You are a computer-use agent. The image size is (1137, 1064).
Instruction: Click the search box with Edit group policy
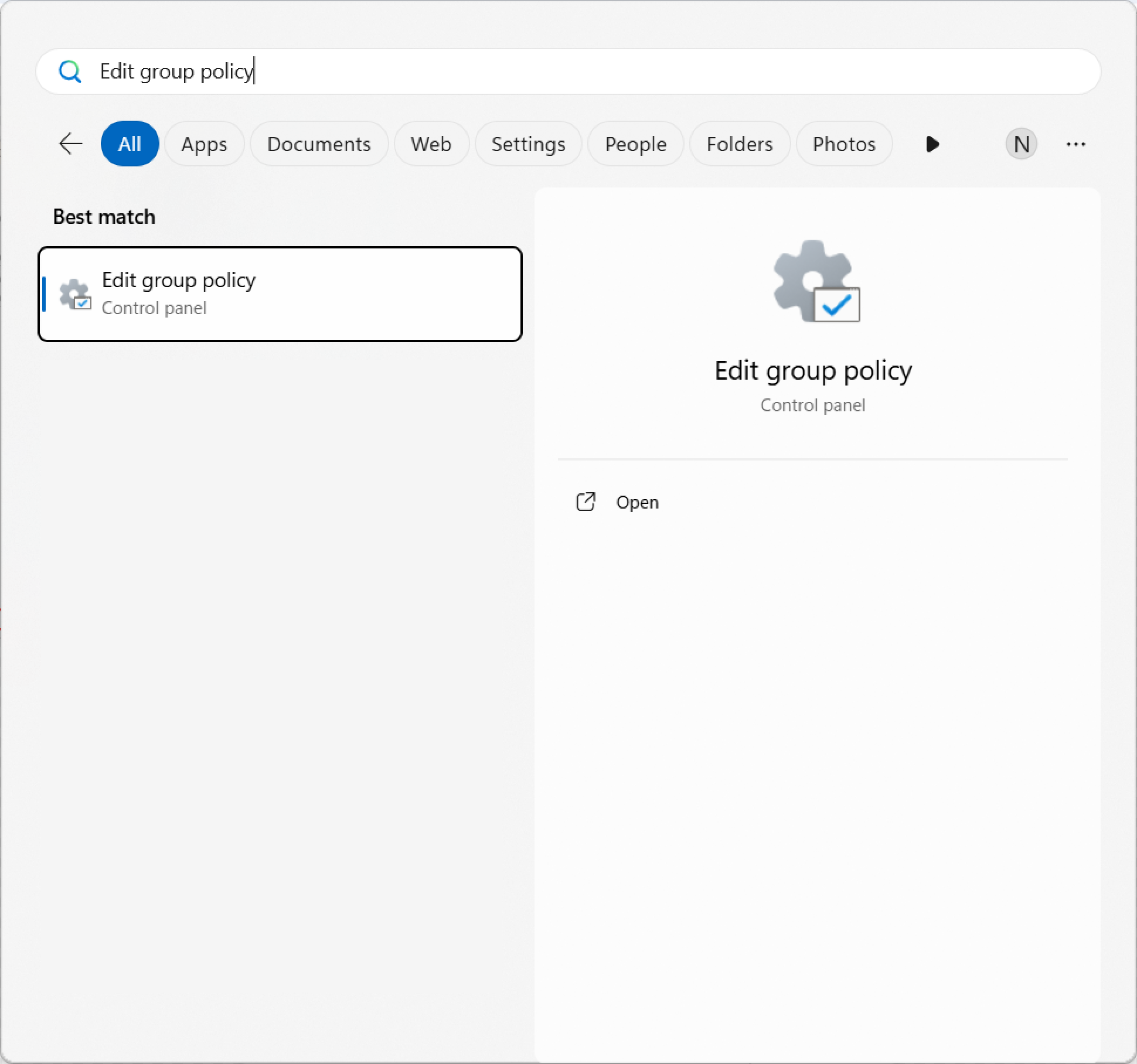click(568, 71)
